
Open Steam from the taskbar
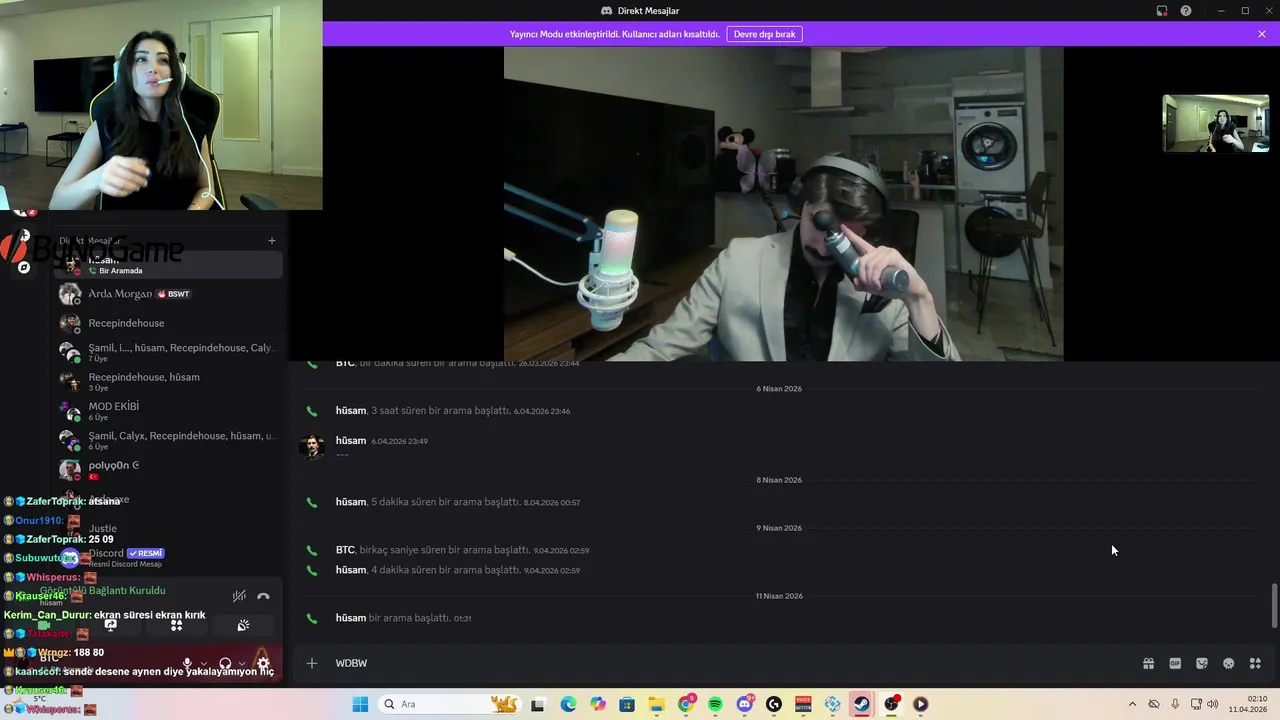pos(862,704)
